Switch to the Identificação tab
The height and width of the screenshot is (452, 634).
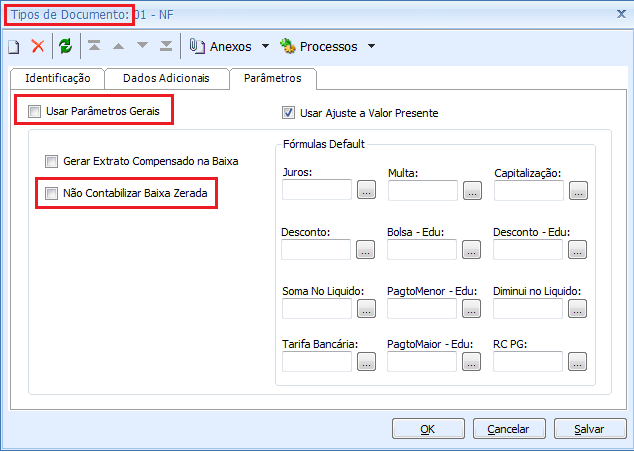[57, 78]
